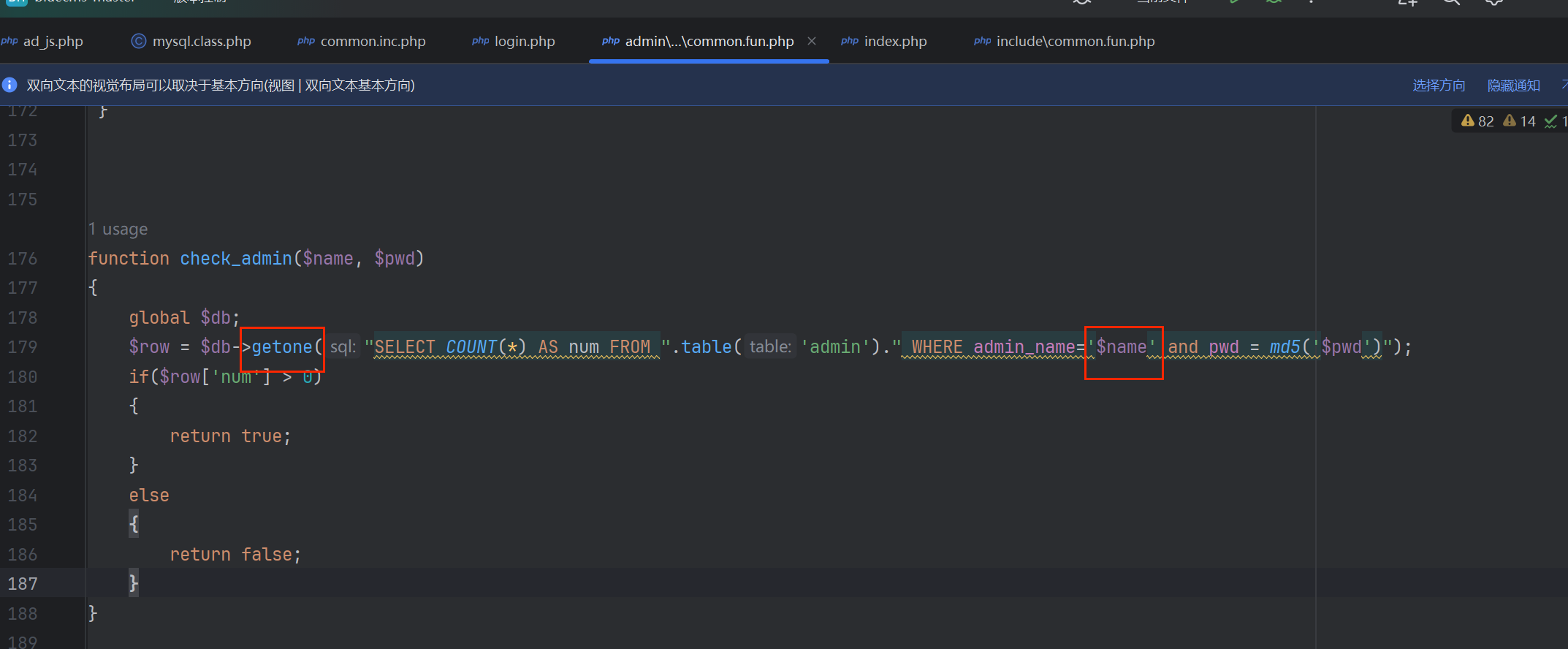Click the green checkmark typo indicator
Viewport: 1568px width, 649px height.
click(x=1550, y=121)
